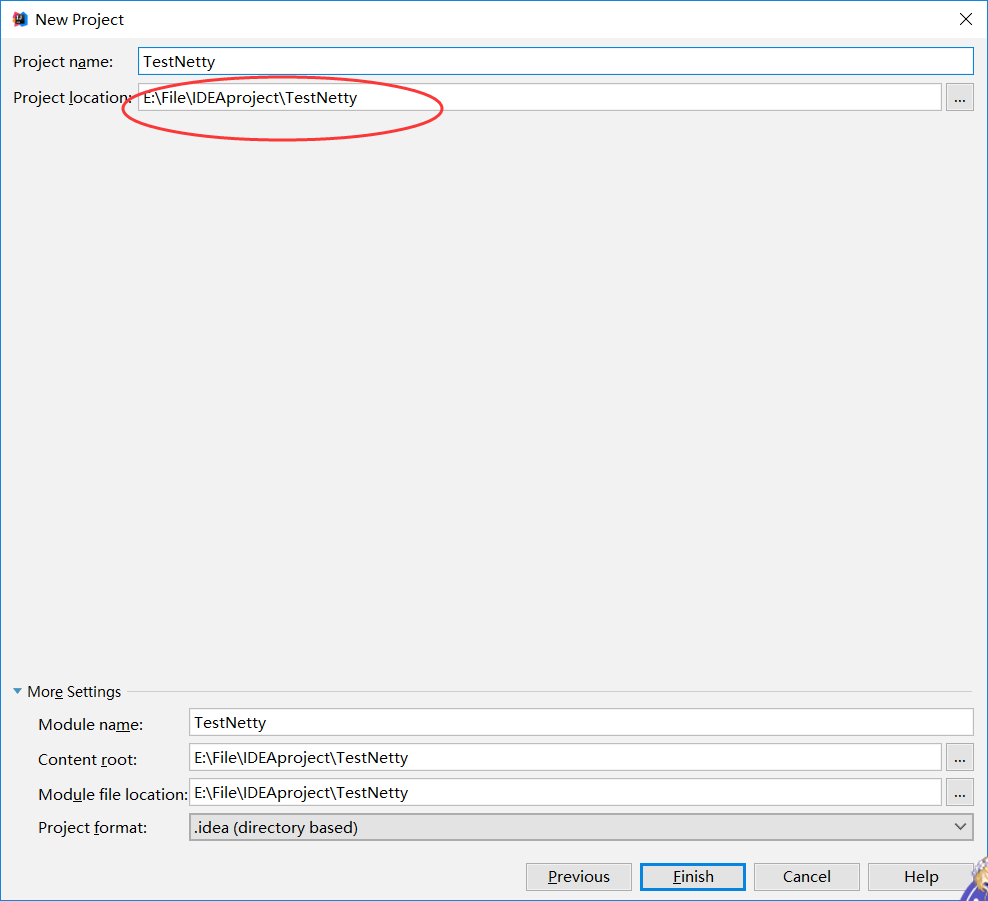988x901 pixels.
Task: Click Finish to create the project
Action: click(x=692, y=876)
